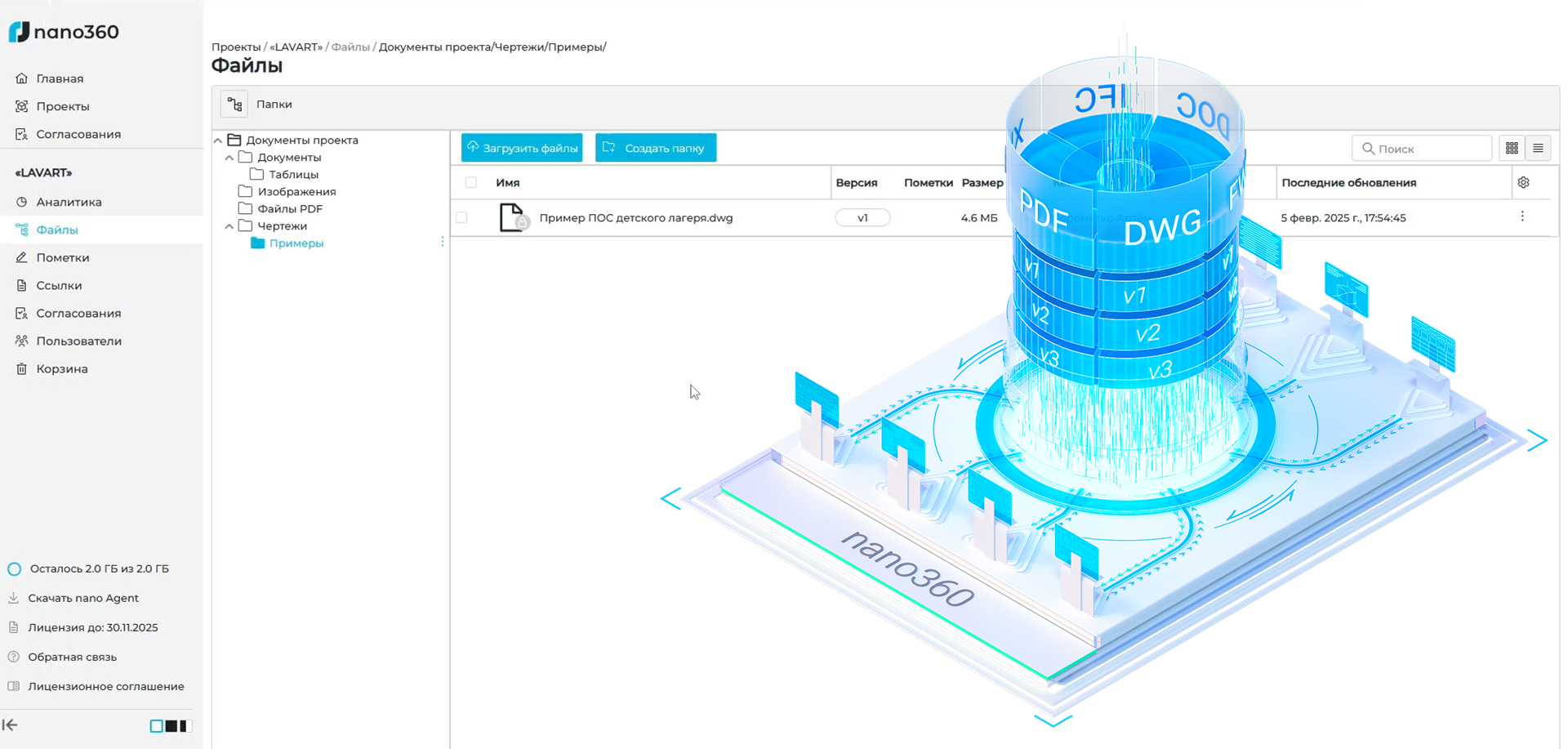This screenshot has height=749, width=1568.
Task: Click storage remaining circle icon
Action: (14, 568)
